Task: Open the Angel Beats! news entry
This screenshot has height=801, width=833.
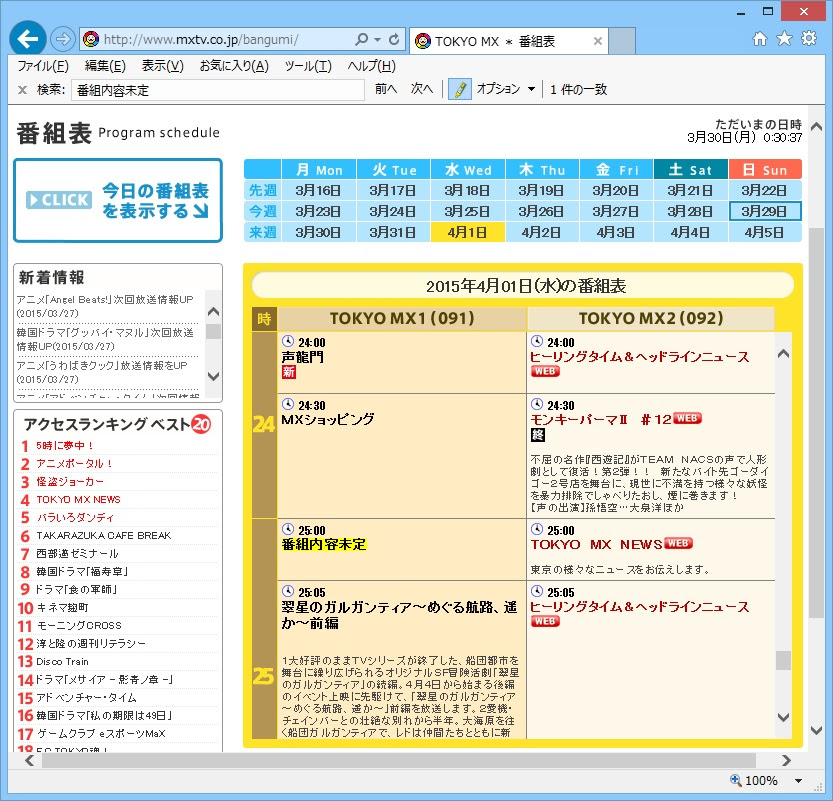Action: 105,306
